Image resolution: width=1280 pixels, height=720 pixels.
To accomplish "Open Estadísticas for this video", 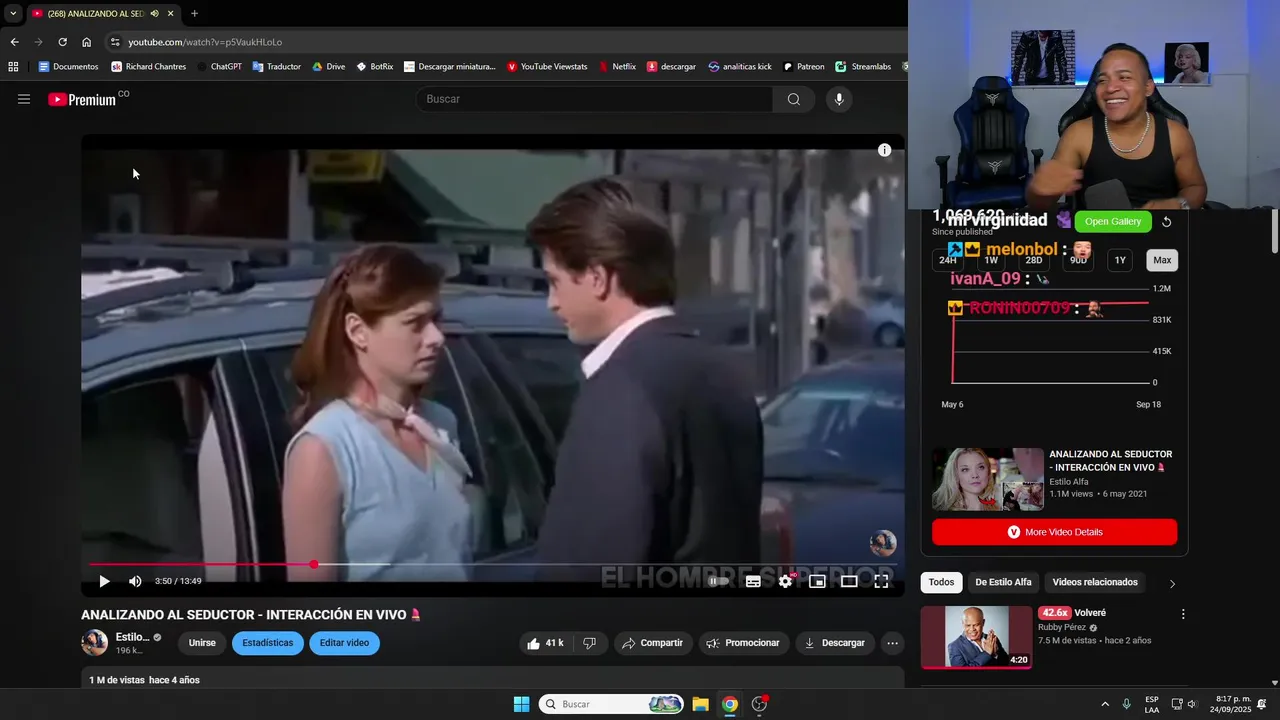I will click(268, 643).
